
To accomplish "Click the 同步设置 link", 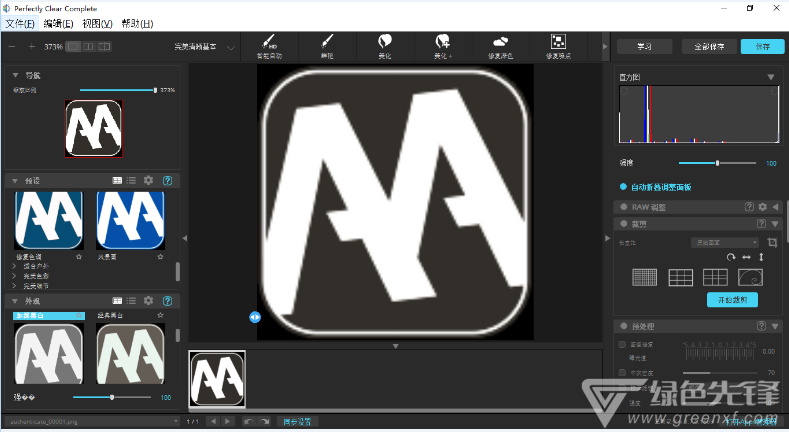I will click(x=297, y=421).
